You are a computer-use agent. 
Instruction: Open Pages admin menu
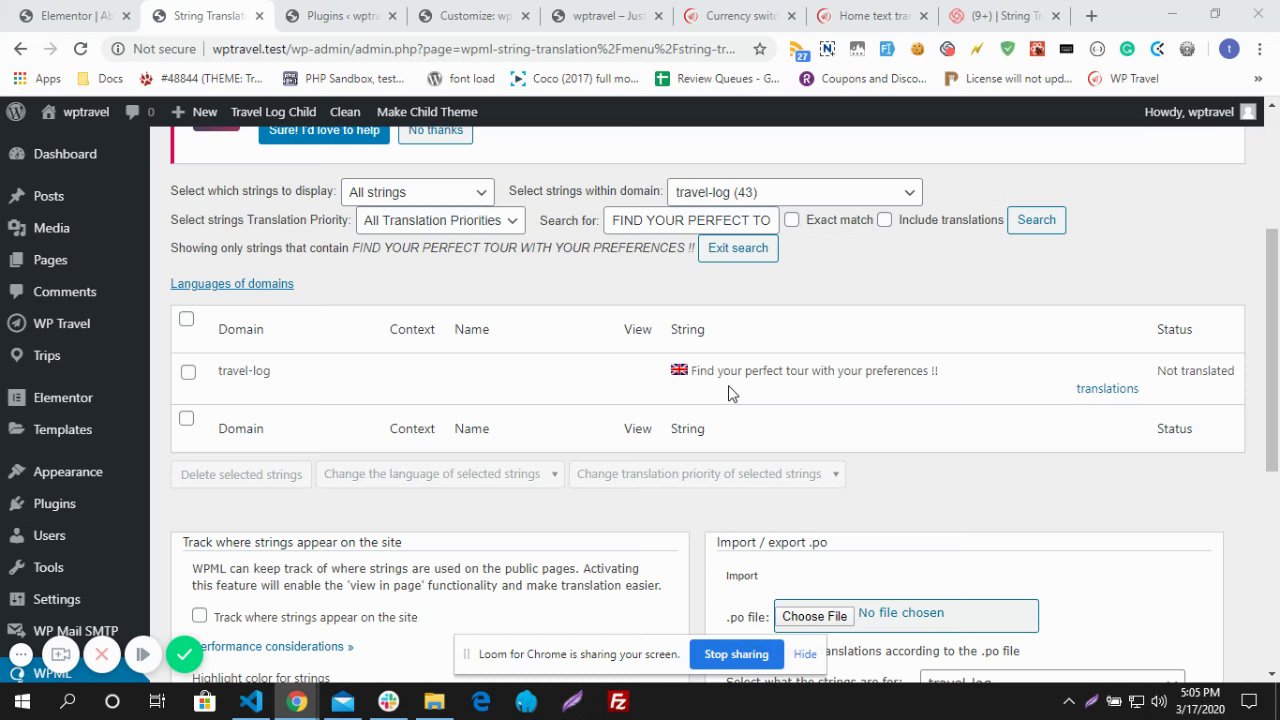tap(50, 260)
